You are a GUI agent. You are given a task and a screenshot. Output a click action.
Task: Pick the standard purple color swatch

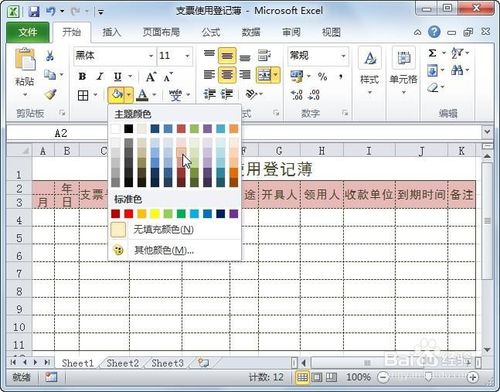tap(234, 214)
